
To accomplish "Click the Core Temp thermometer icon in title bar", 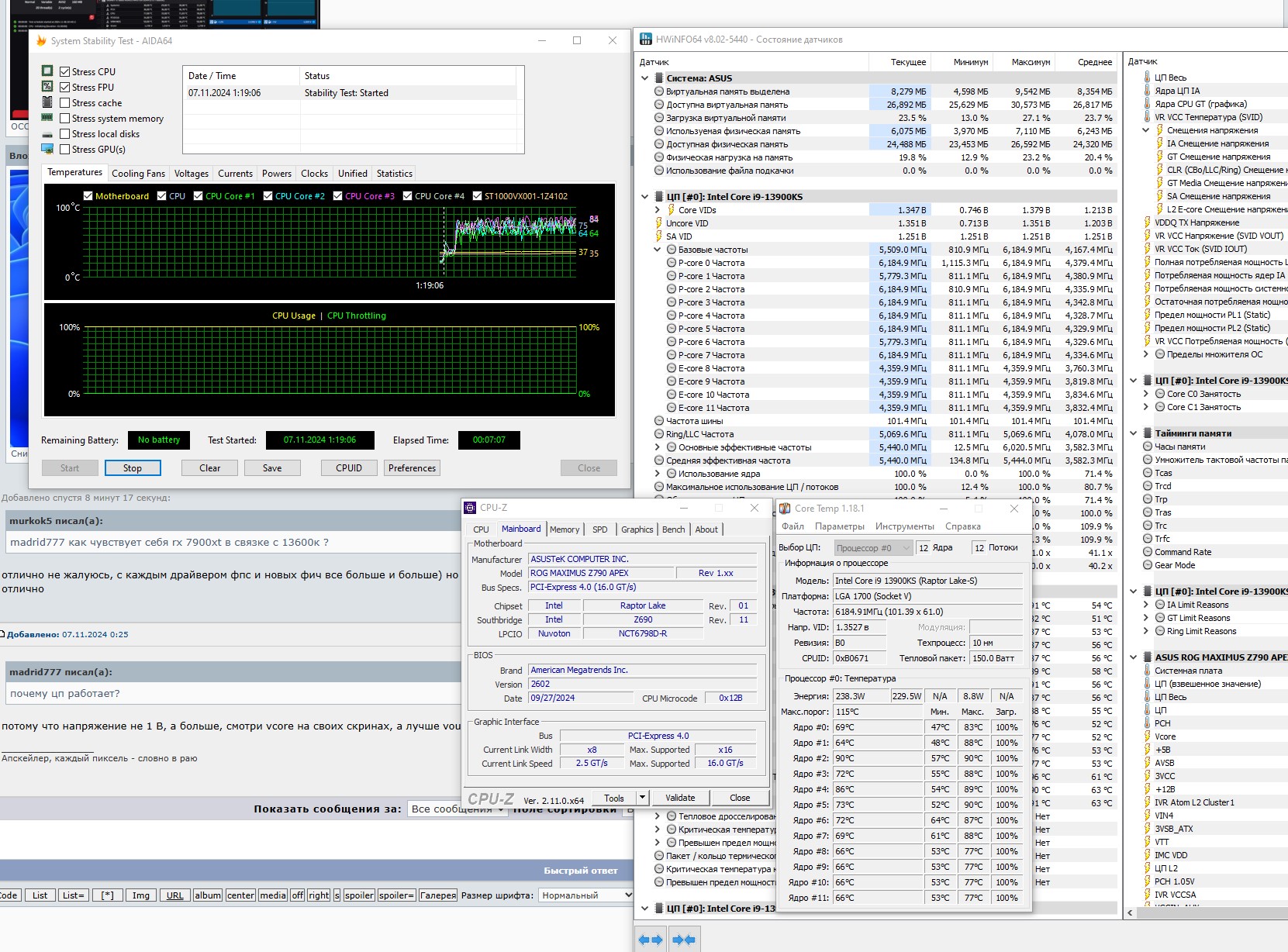I will click(785, 509).
